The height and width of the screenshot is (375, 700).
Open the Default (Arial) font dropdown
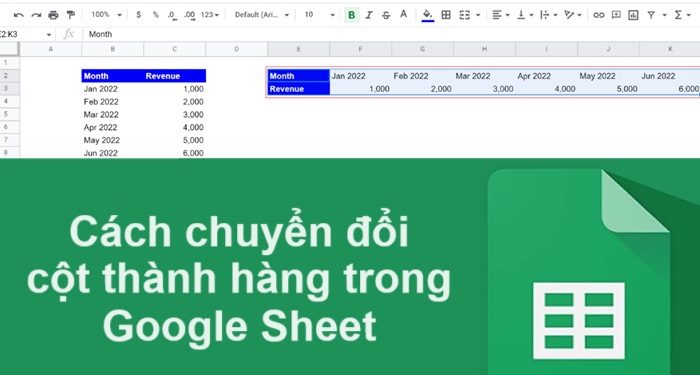click(262, 15)
